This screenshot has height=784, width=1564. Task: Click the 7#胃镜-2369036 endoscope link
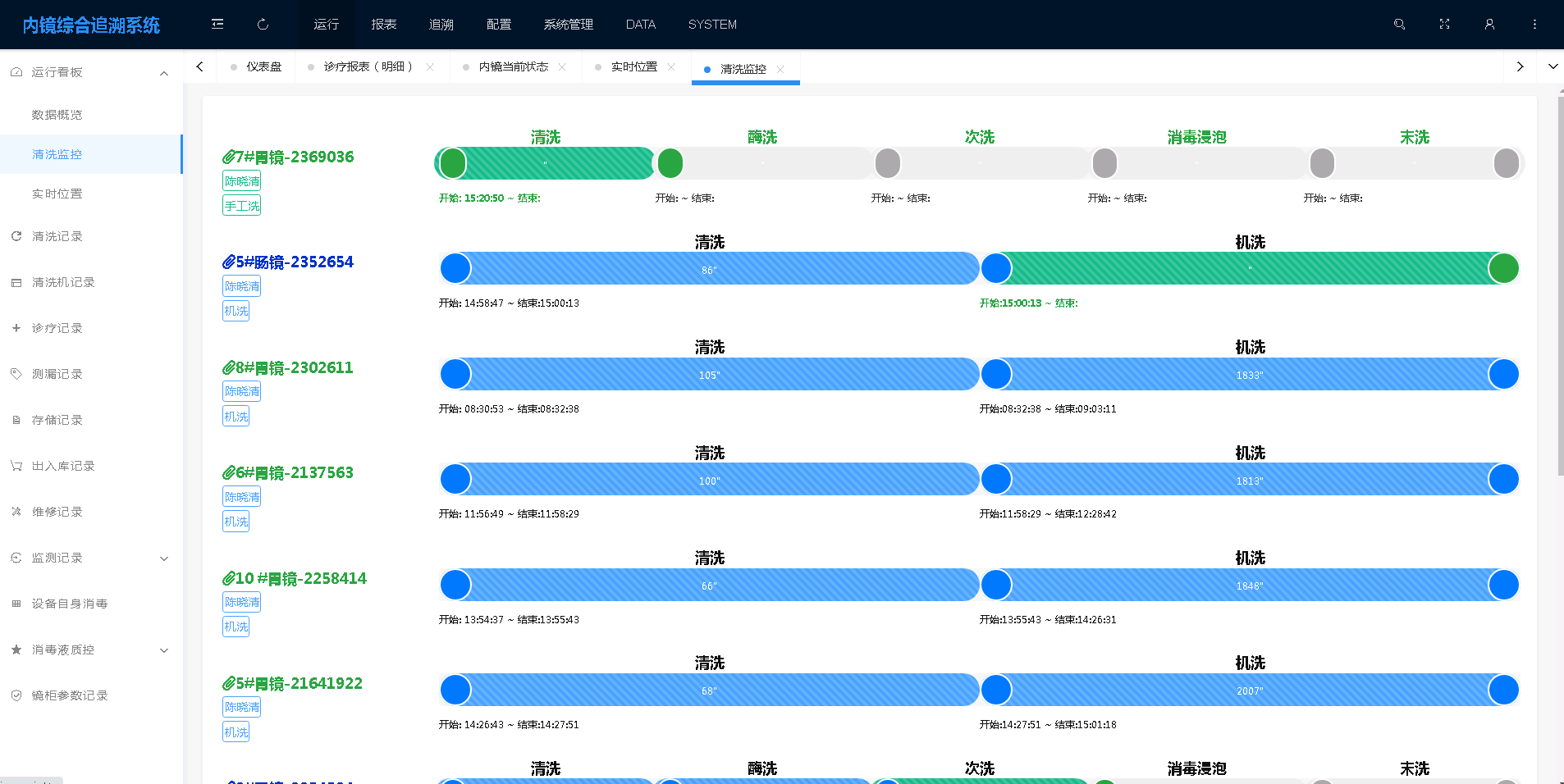(288, 157)
